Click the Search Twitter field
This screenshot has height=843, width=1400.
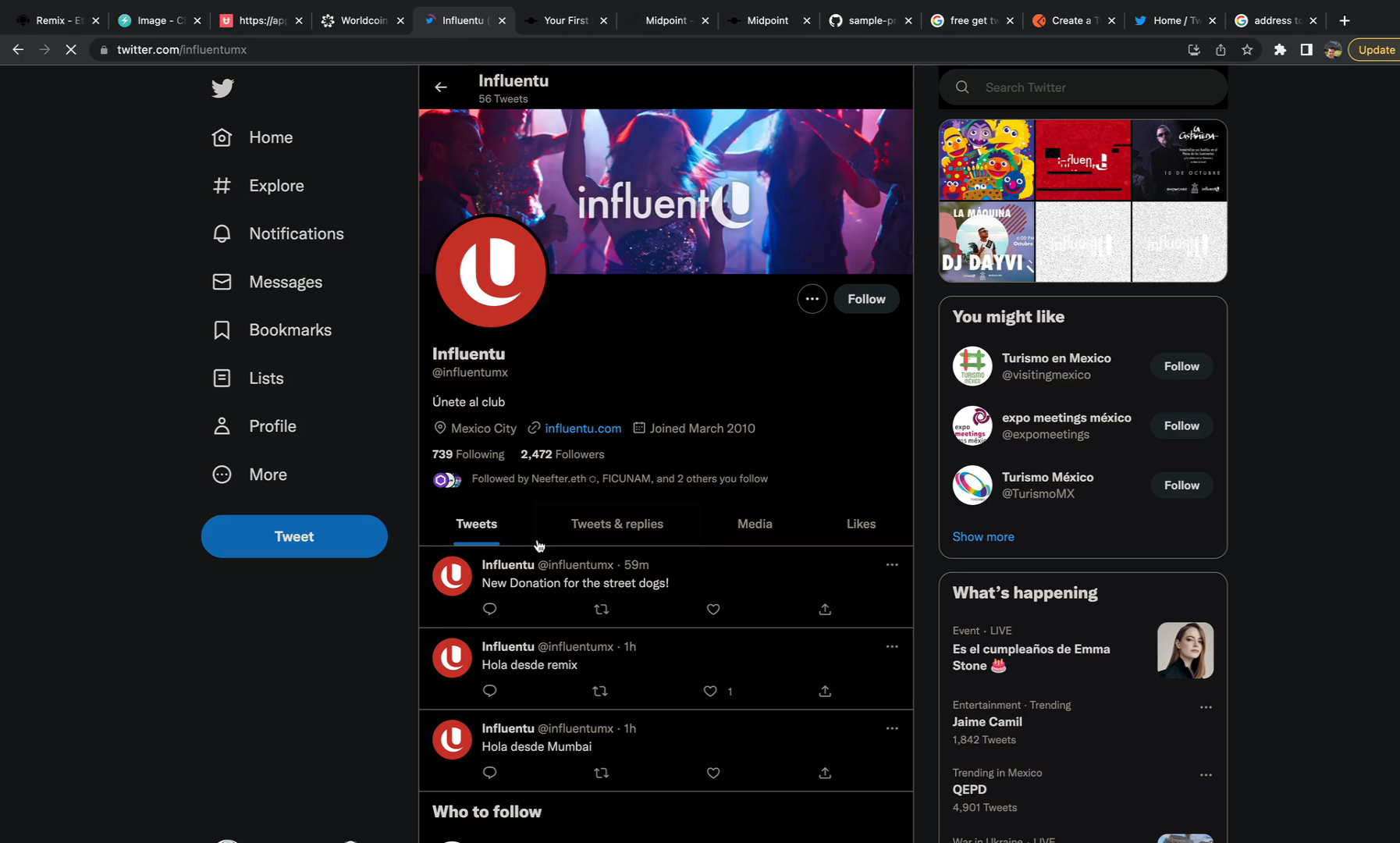pos(1082,87)
